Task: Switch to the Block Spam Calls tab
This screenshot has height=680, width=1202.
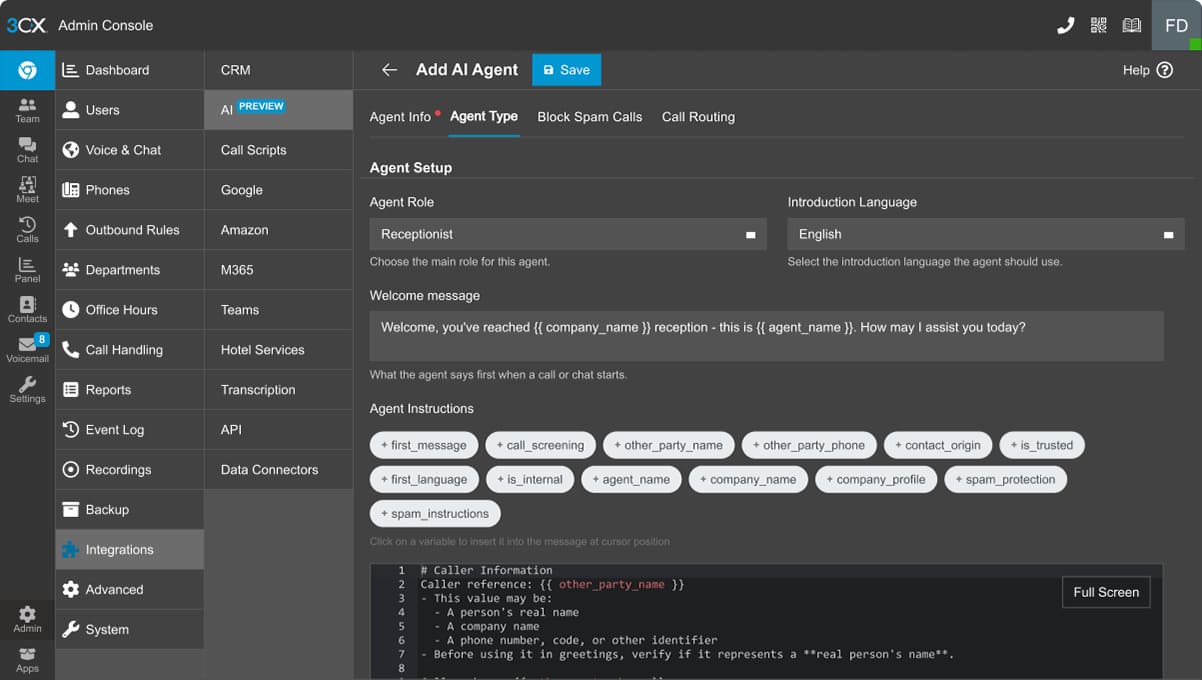Action: pyautogui.click(x=589, y=117)
